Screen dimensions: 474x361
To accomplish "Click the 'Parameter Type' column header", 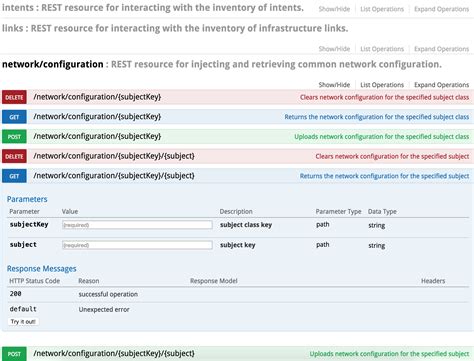I will [338, 212].
